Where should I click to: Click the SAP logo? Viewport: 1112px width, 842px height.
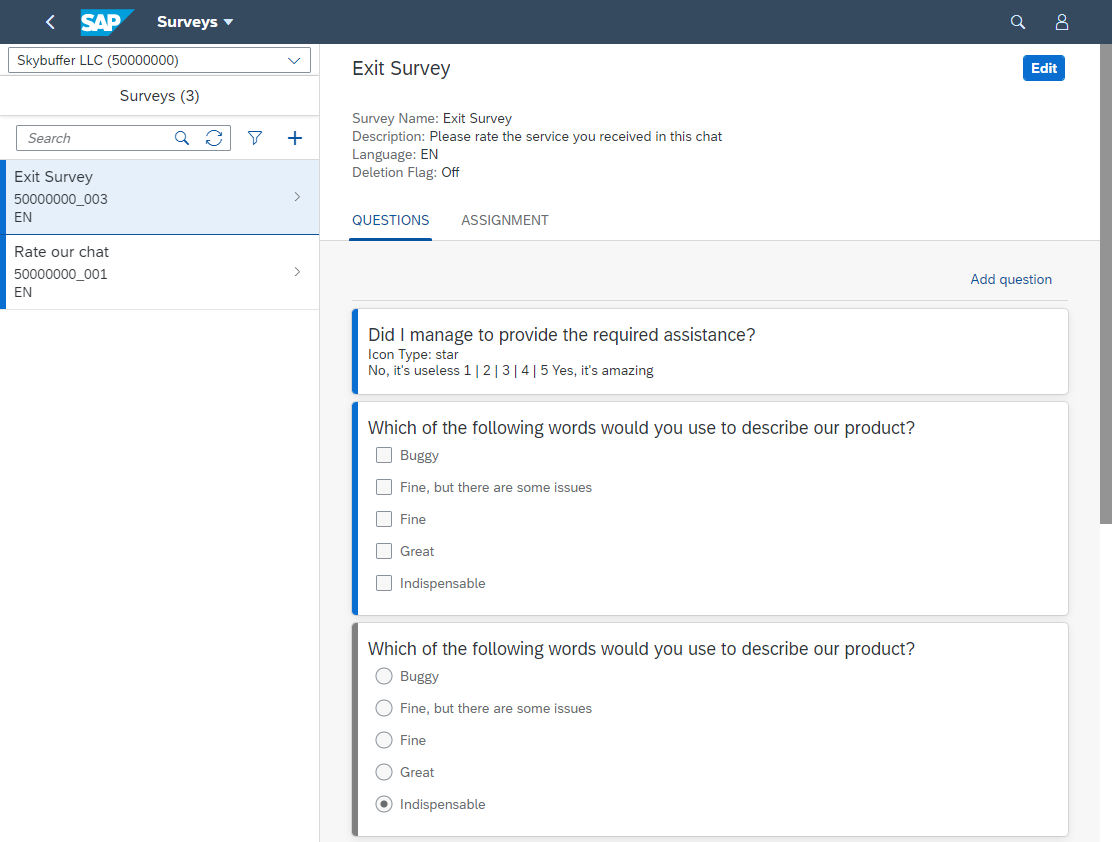[x=106, y=22]
